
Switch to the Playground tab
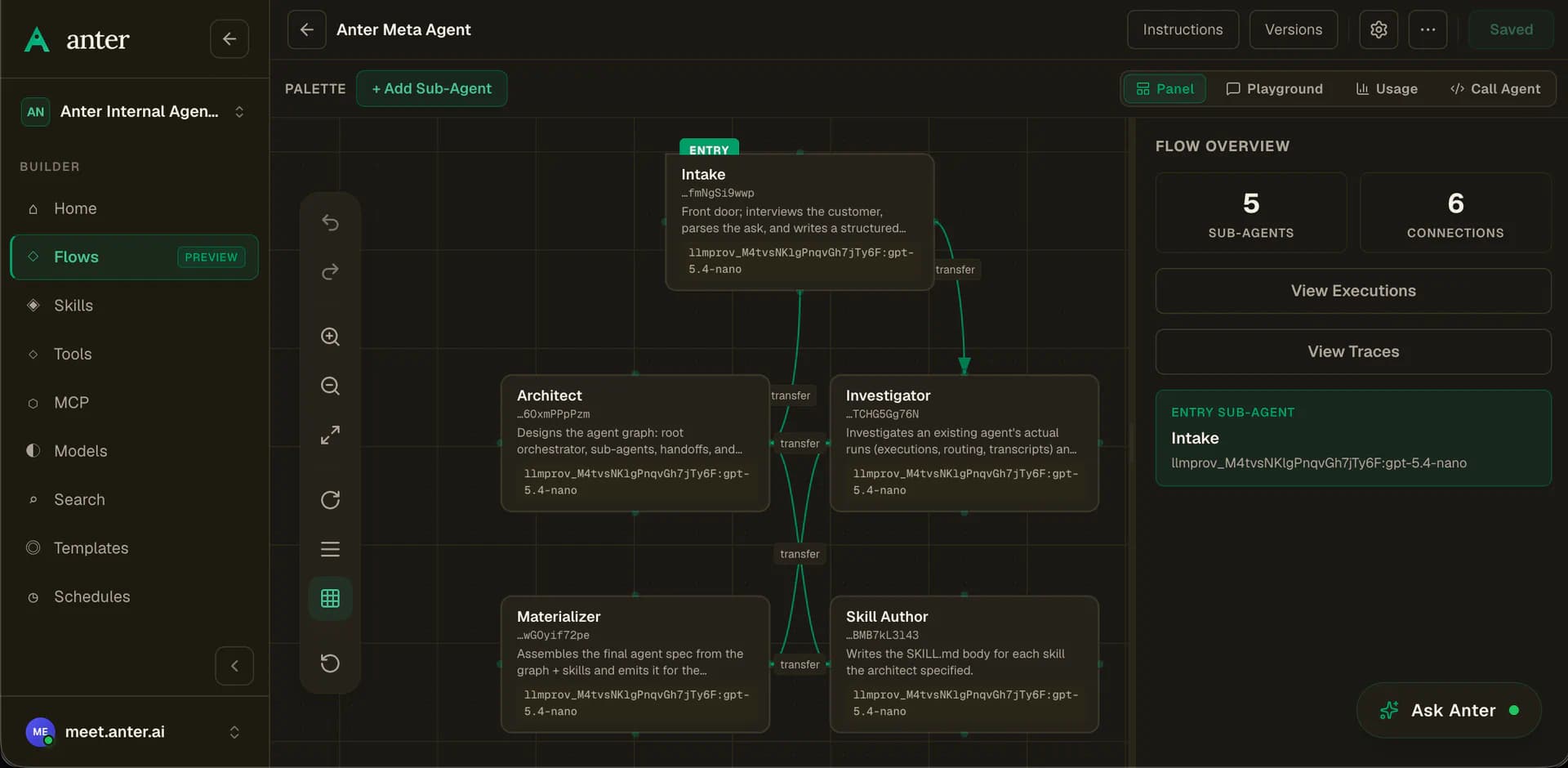(x=1274, y=89)
